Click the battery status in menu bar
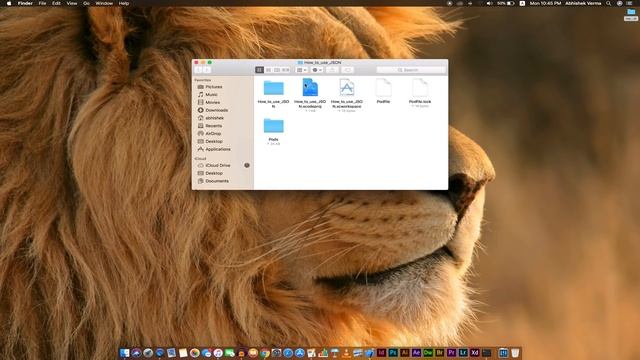 tap(506, 3)
